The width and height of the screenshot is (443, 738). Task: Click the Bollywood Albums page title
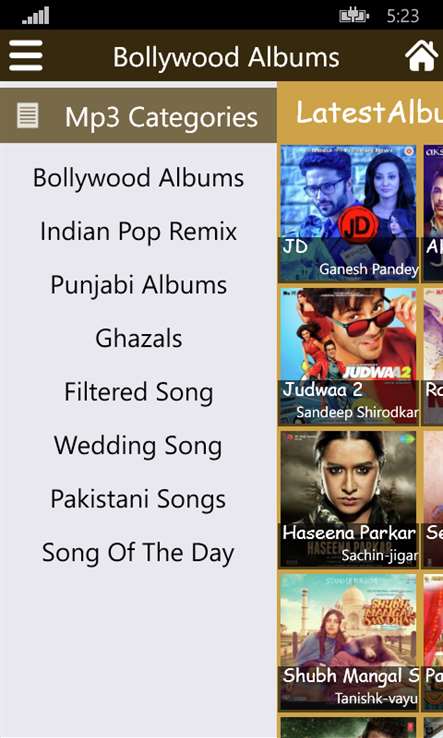tap(226, 57)
